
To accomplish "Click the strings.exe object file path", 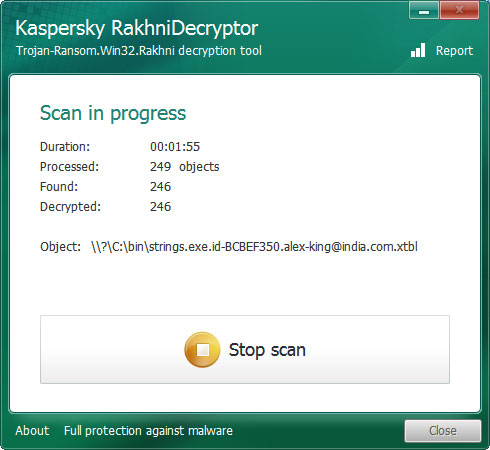I will [254, 247].
